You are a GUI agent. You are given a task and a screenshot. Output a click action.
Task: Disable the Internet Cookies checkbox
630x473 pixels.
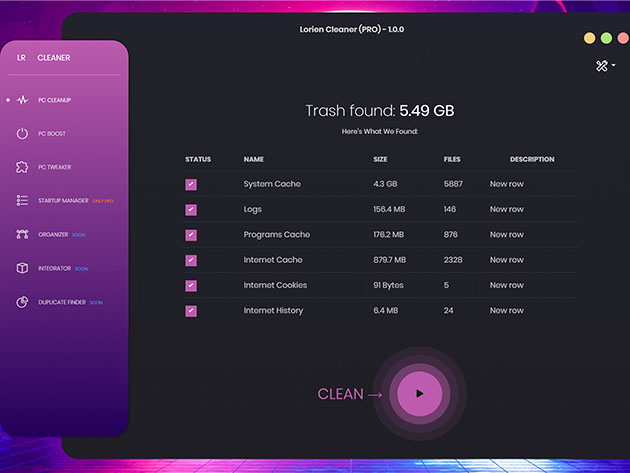point(191,286)
